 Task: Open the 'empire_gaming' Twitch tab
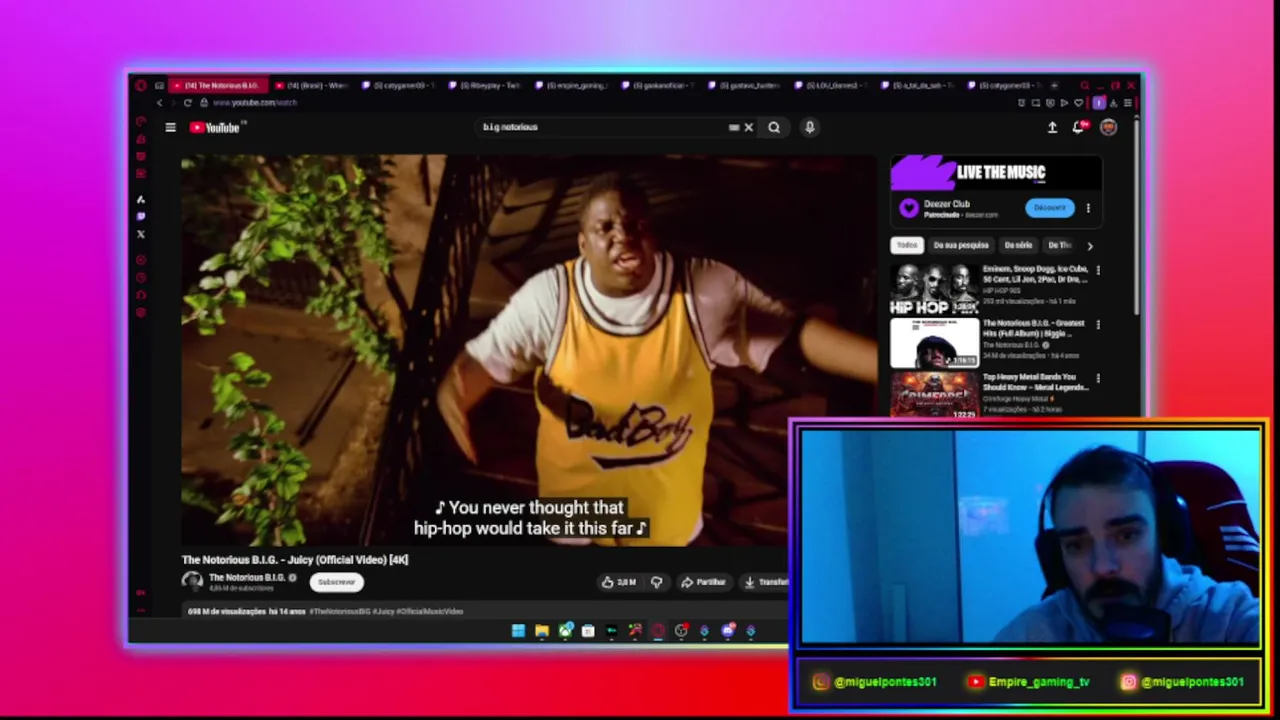click(572, 86)
